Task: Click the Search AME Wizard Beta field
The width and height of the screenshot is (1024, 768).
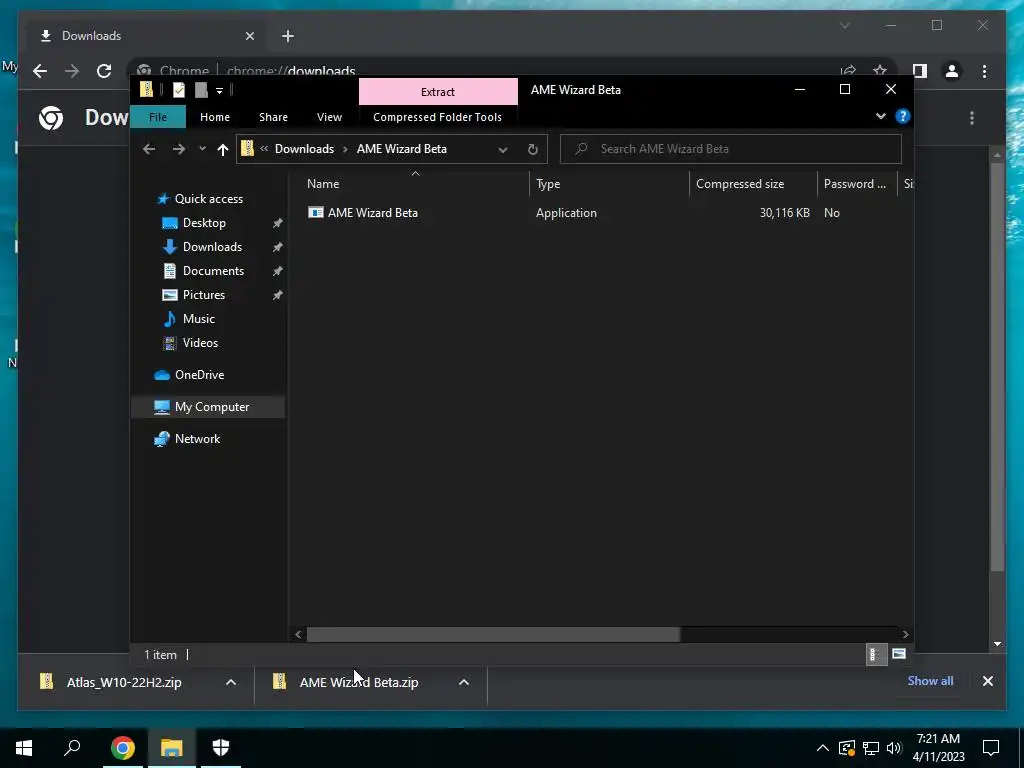Action: [x=731, y=149]
